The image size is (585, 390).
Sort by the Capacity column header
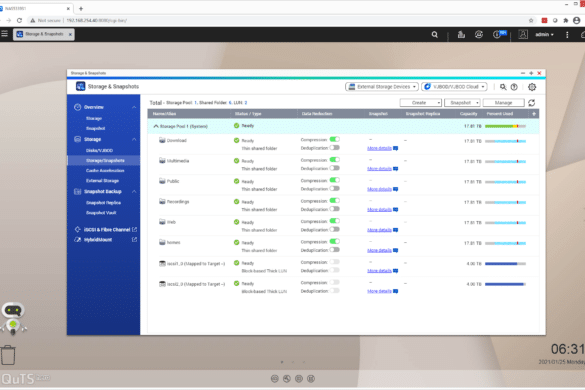point(469,114)
